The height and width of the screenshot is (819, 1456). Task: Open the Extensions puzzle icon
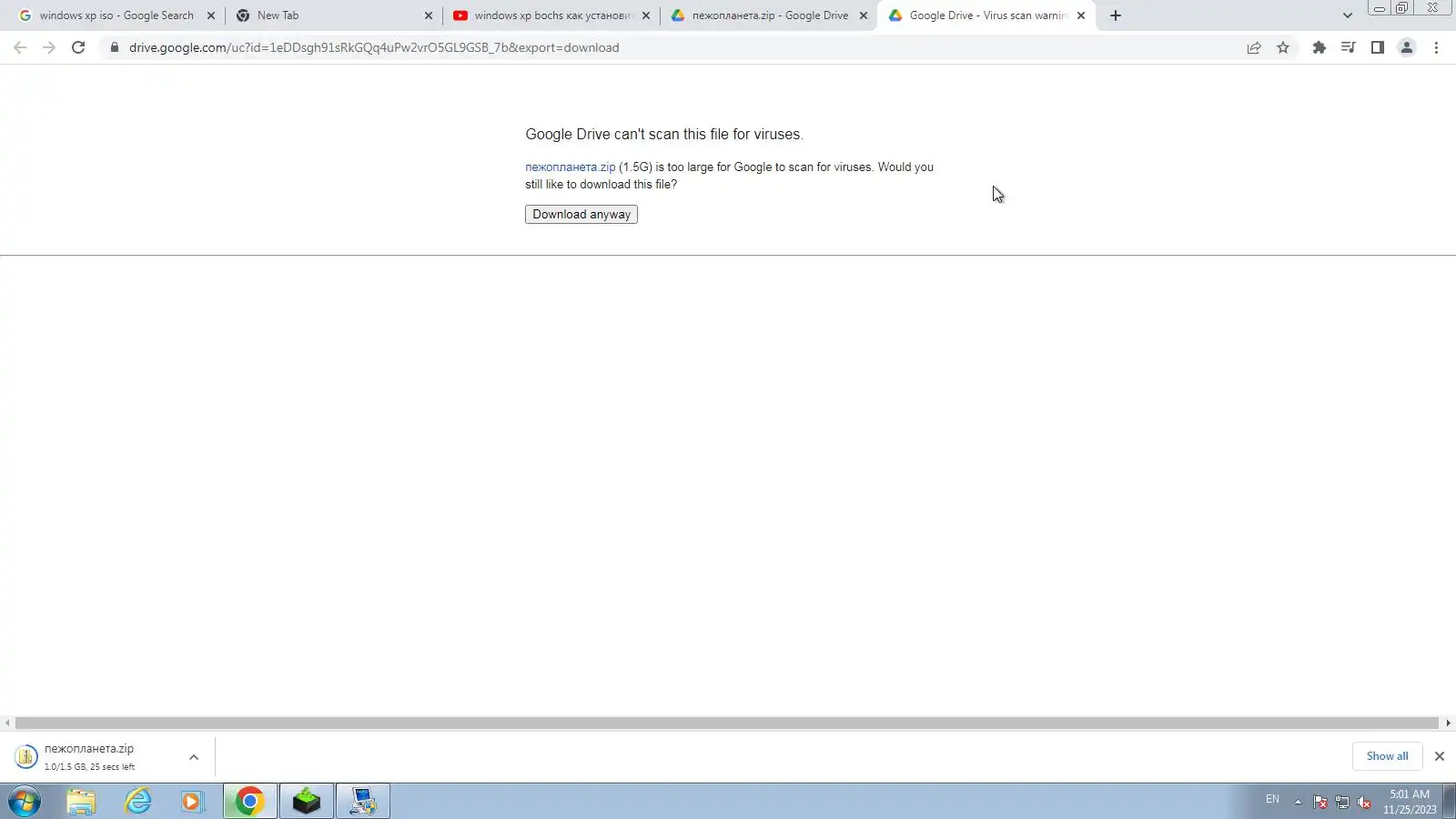click(1319, 47)
